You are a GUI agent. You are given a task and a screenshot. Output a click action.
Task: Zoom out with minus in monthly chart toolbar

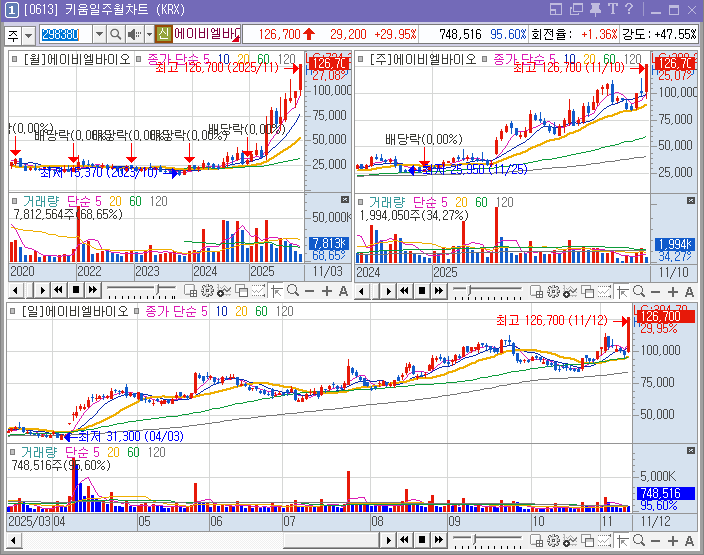pyautogui.click(x=309, y=291)
